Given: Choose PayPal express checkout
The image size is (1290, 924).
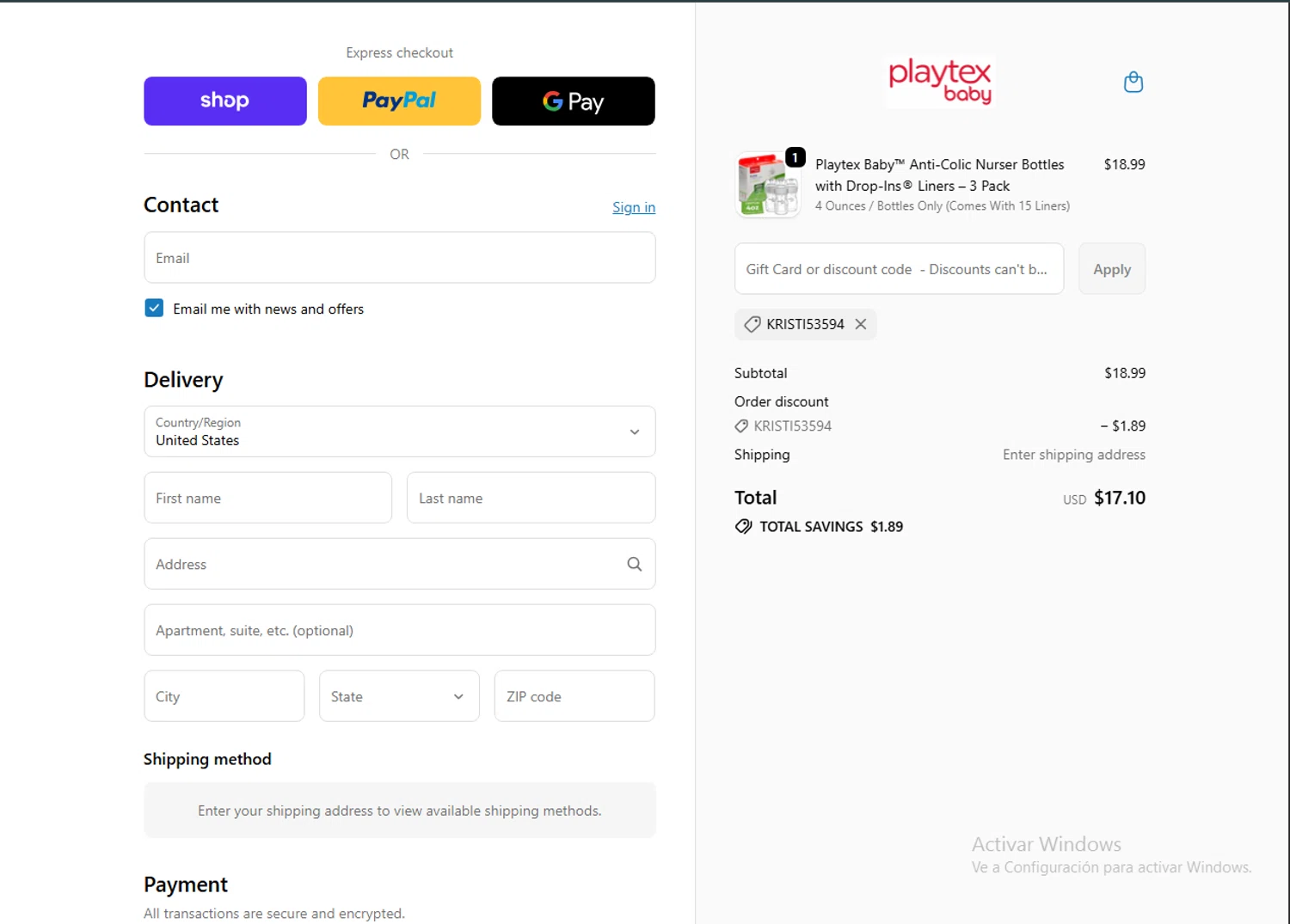Looking at the screenshot, I should click(x=399, y=101).
